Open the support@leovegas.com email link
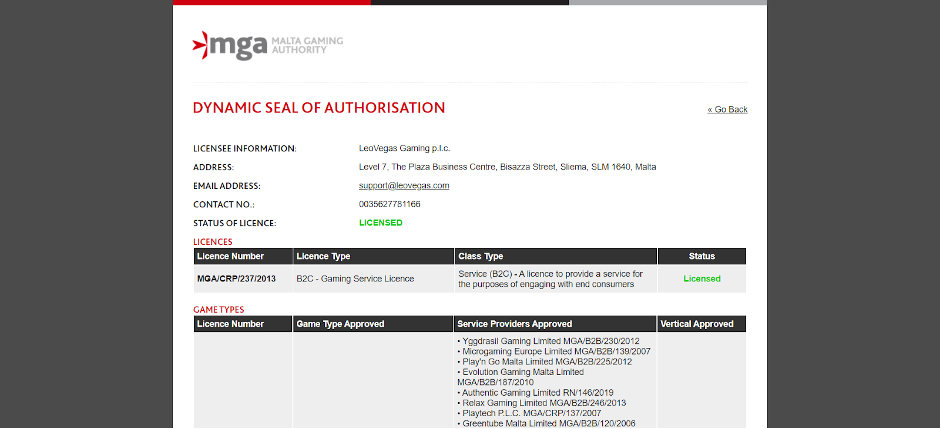The height and width of the screenshot is (429, 941). pos(404,185)
